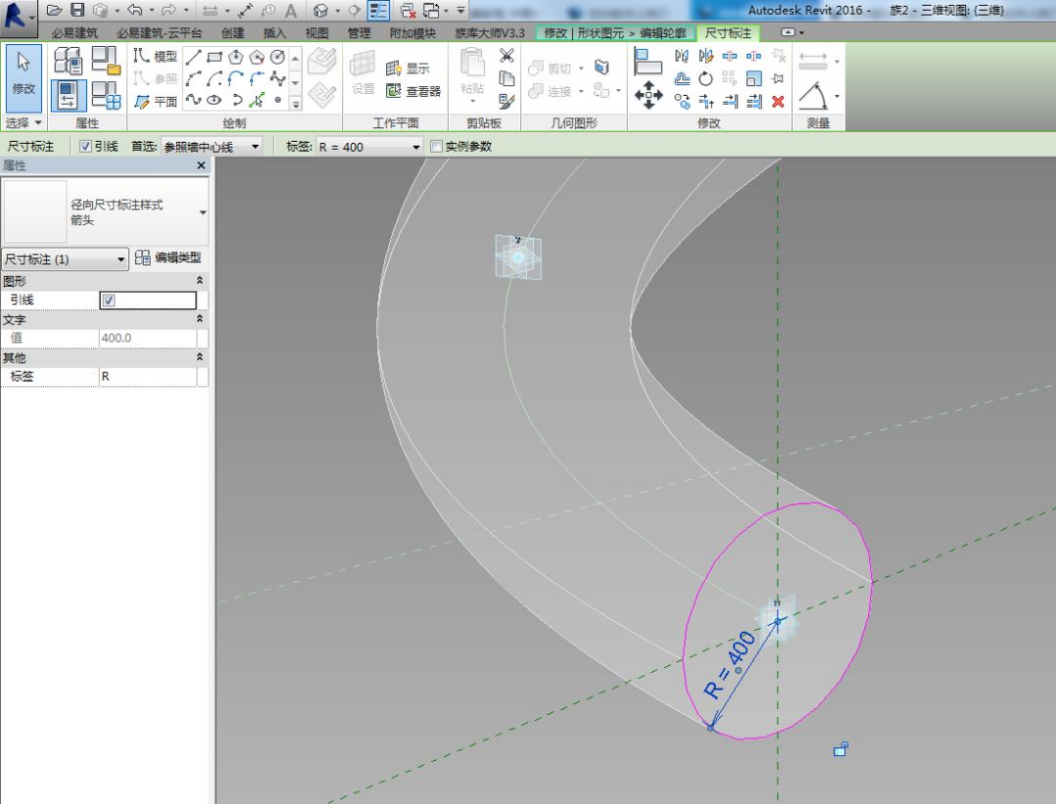Screen dimensions: 1056x804
Task: Expand the 尺寸标注 (1) filter dropdown
Action: (x=121, y=259)
